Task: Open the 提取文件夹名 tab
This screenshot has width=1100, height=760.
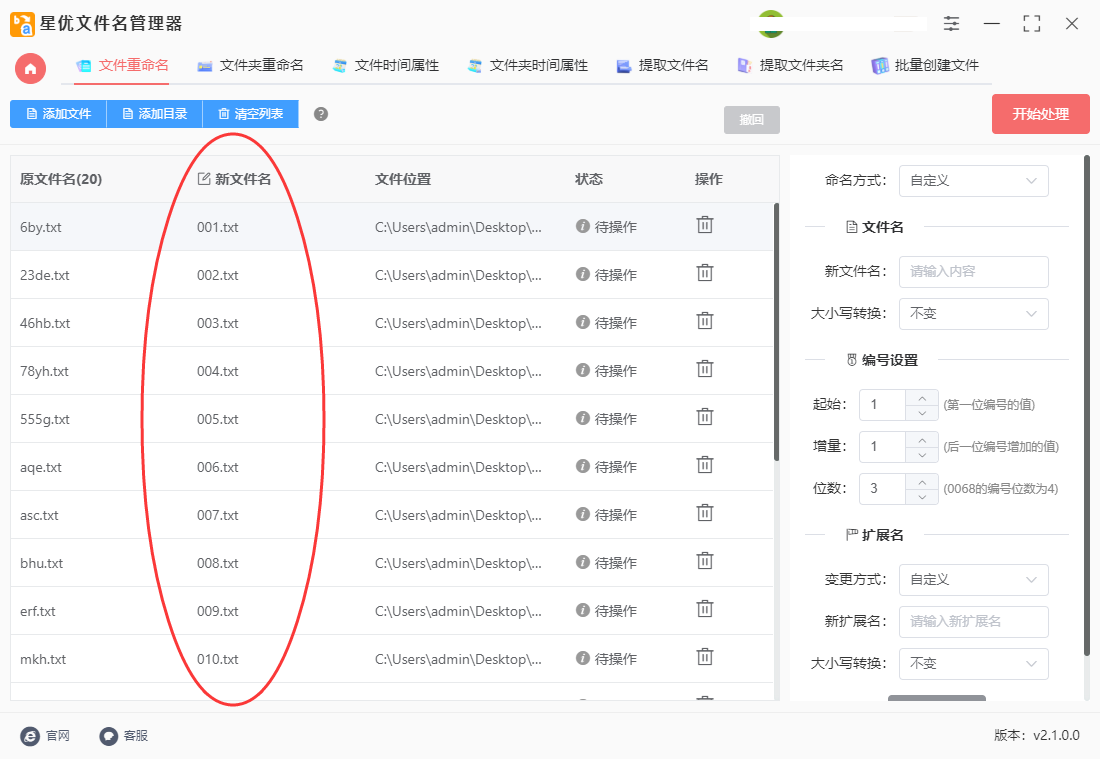Action: (790, 66)
